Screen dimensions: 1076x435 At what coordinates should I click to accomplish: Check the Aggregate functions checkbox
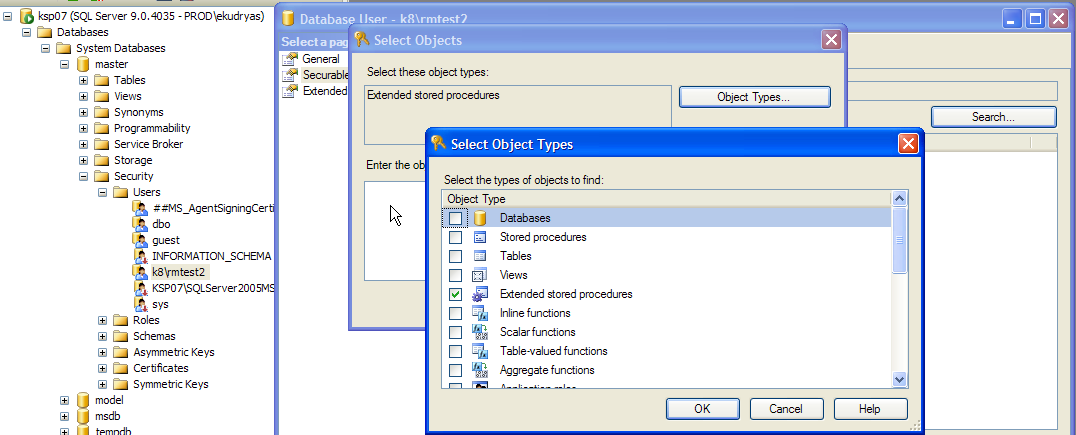click(x=456, y=370)
